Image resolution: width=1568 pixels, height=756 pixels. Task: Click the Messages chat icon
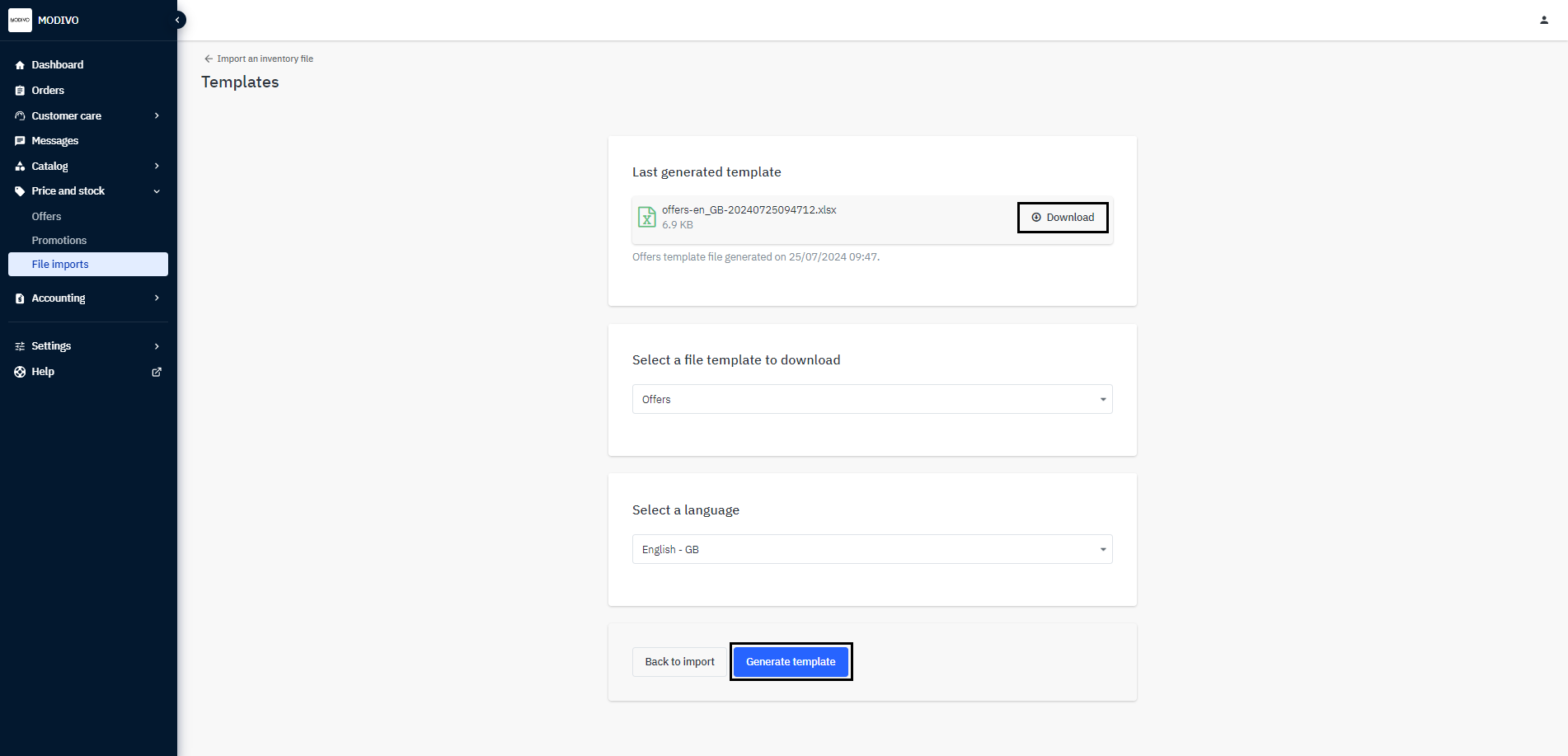click(20, 141)
